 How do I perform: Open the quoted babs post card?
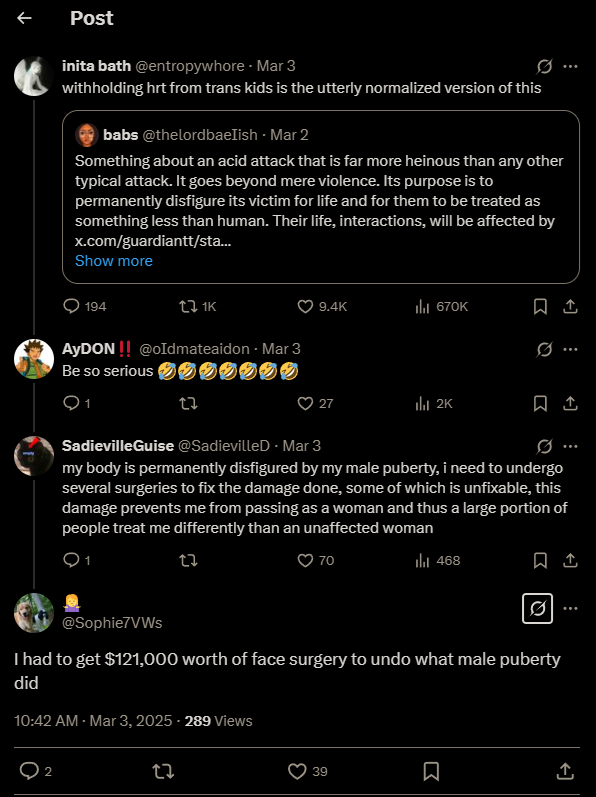pyautogui.click(x=321, y=197)
